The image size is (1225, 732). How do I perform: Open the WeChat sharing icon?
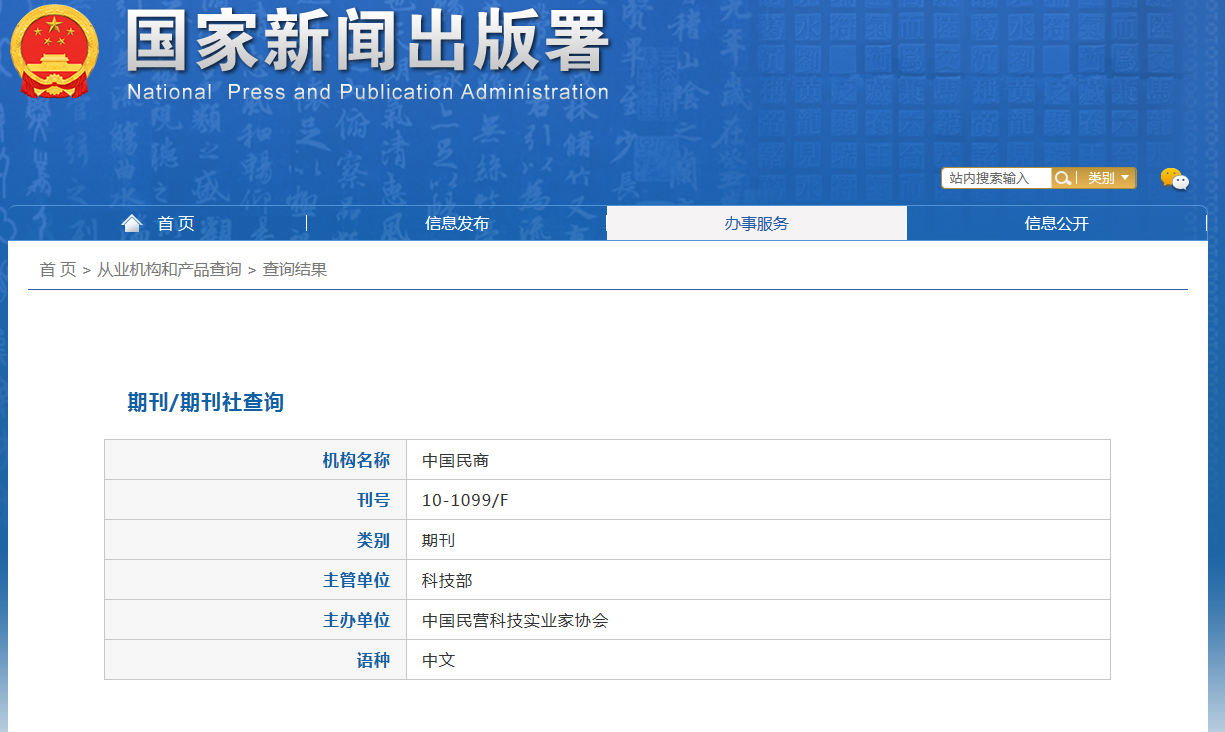click(1176, 180)
